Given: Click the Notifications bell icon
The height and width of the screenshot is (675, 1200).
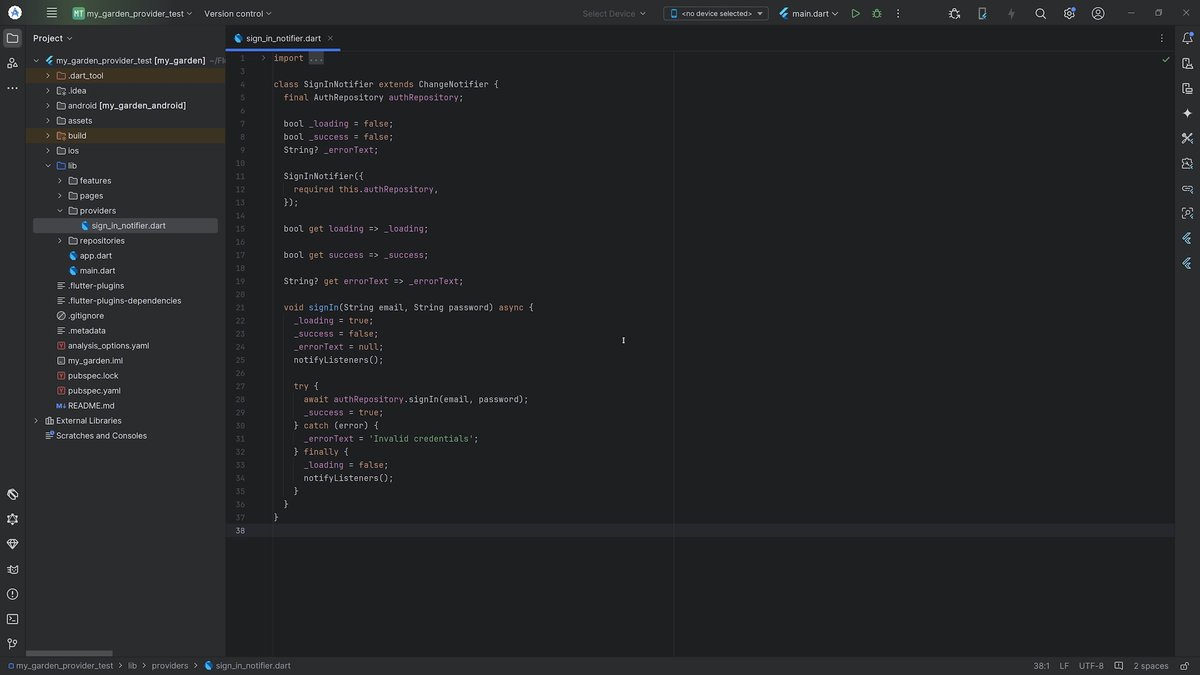Looking at the screenshot, I should pos(1187,38).
